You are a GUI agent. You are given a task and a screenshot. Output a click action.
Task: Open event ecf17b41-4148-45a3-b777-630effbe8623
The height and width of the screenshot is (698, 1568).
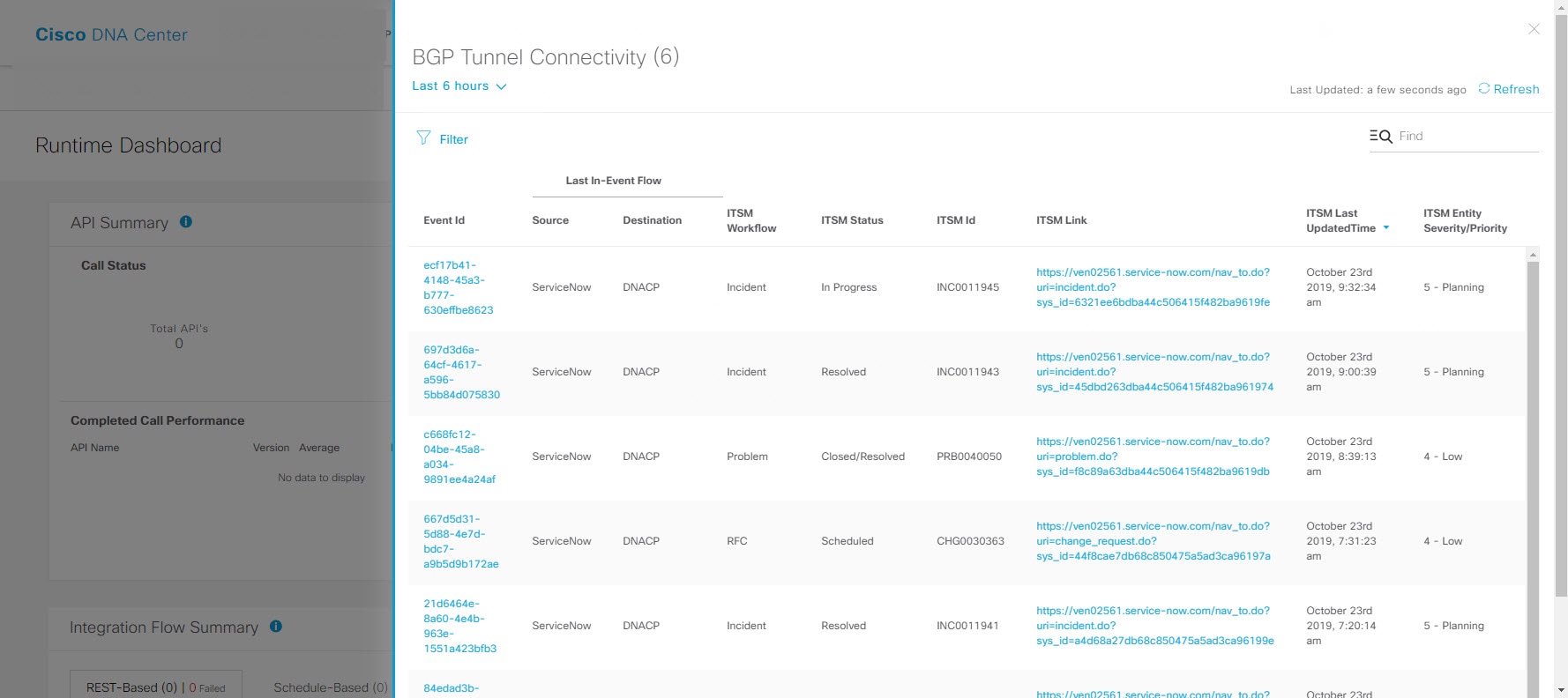tap(459, 287)
